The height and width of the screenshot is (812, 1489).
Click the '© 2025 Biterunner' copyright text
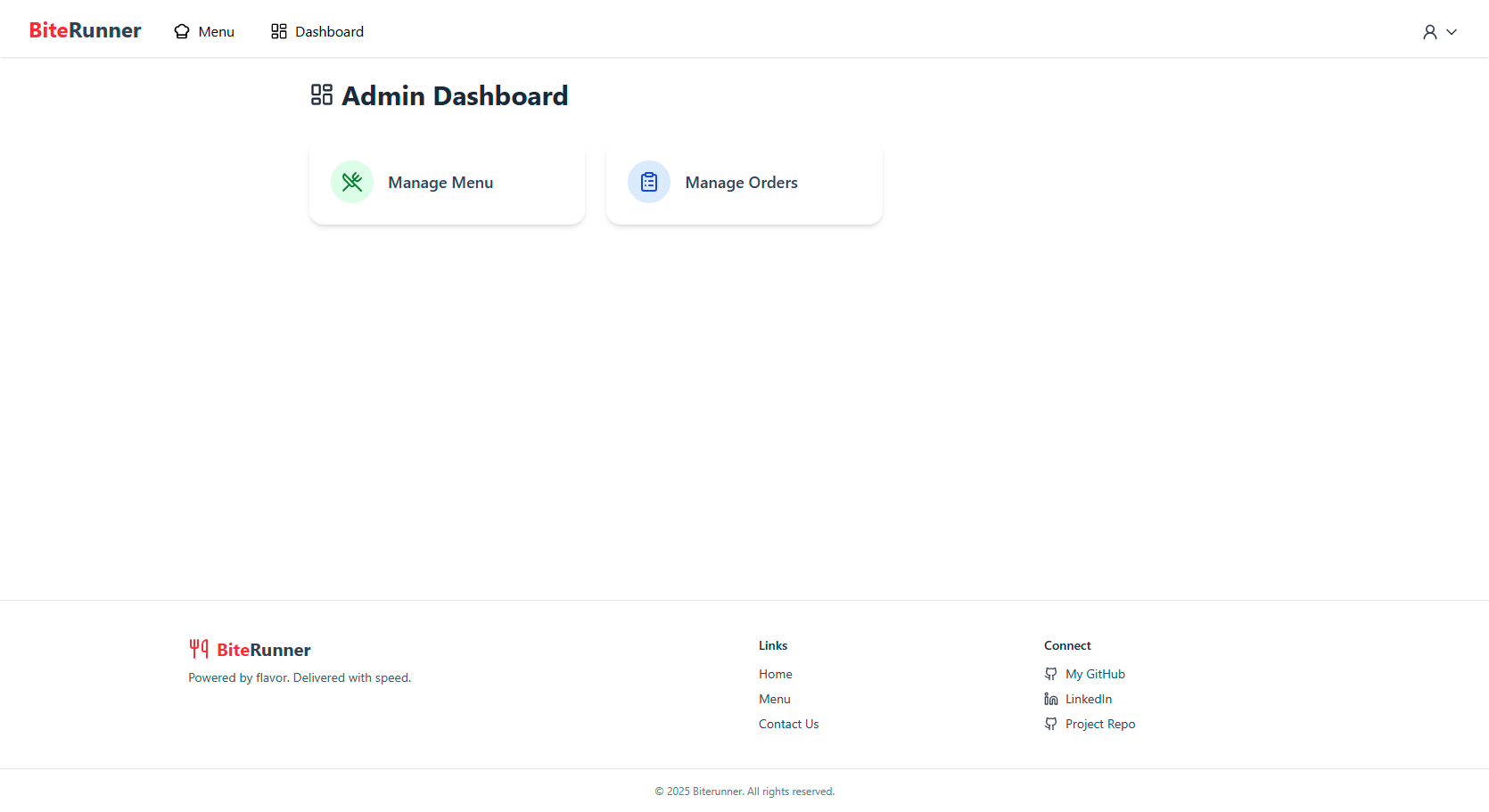click(744, 791)
